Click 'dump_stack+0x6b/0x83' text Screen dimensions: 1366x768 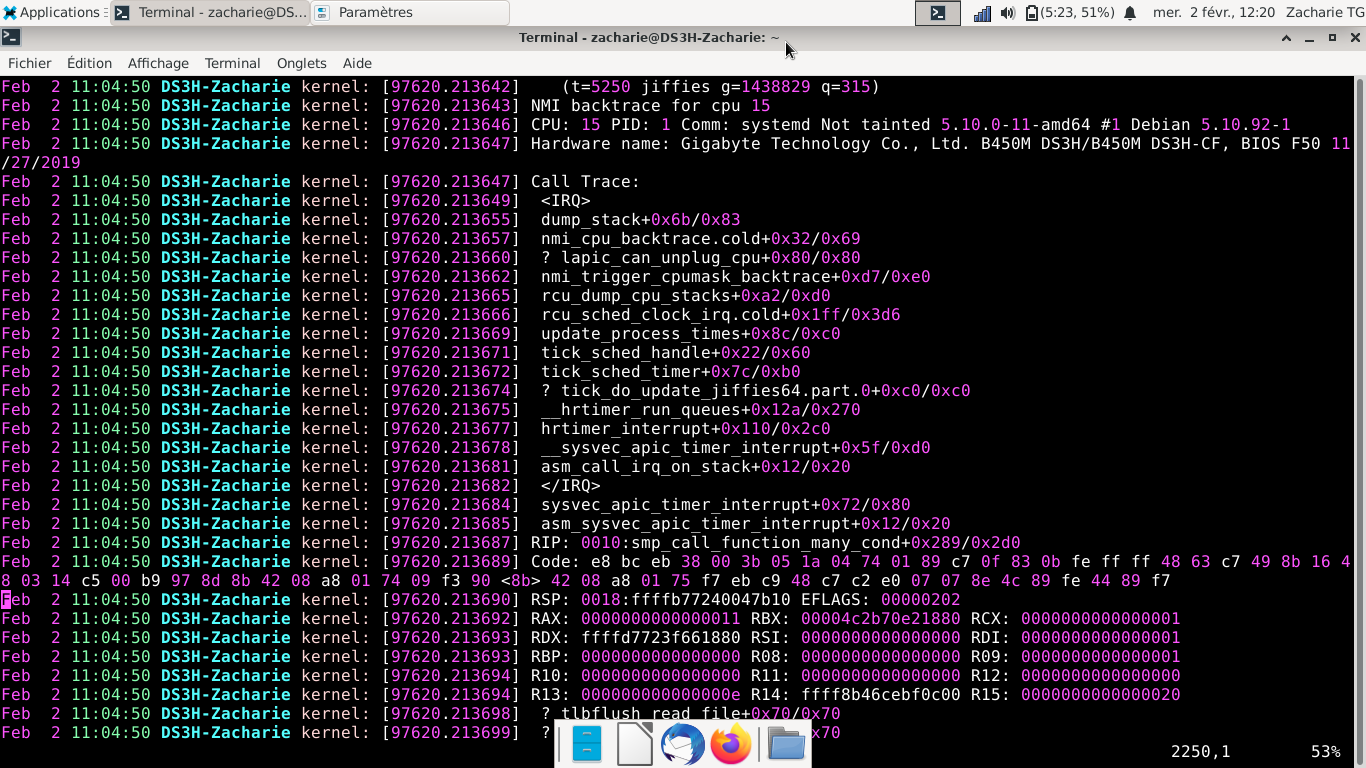(641, 220)
